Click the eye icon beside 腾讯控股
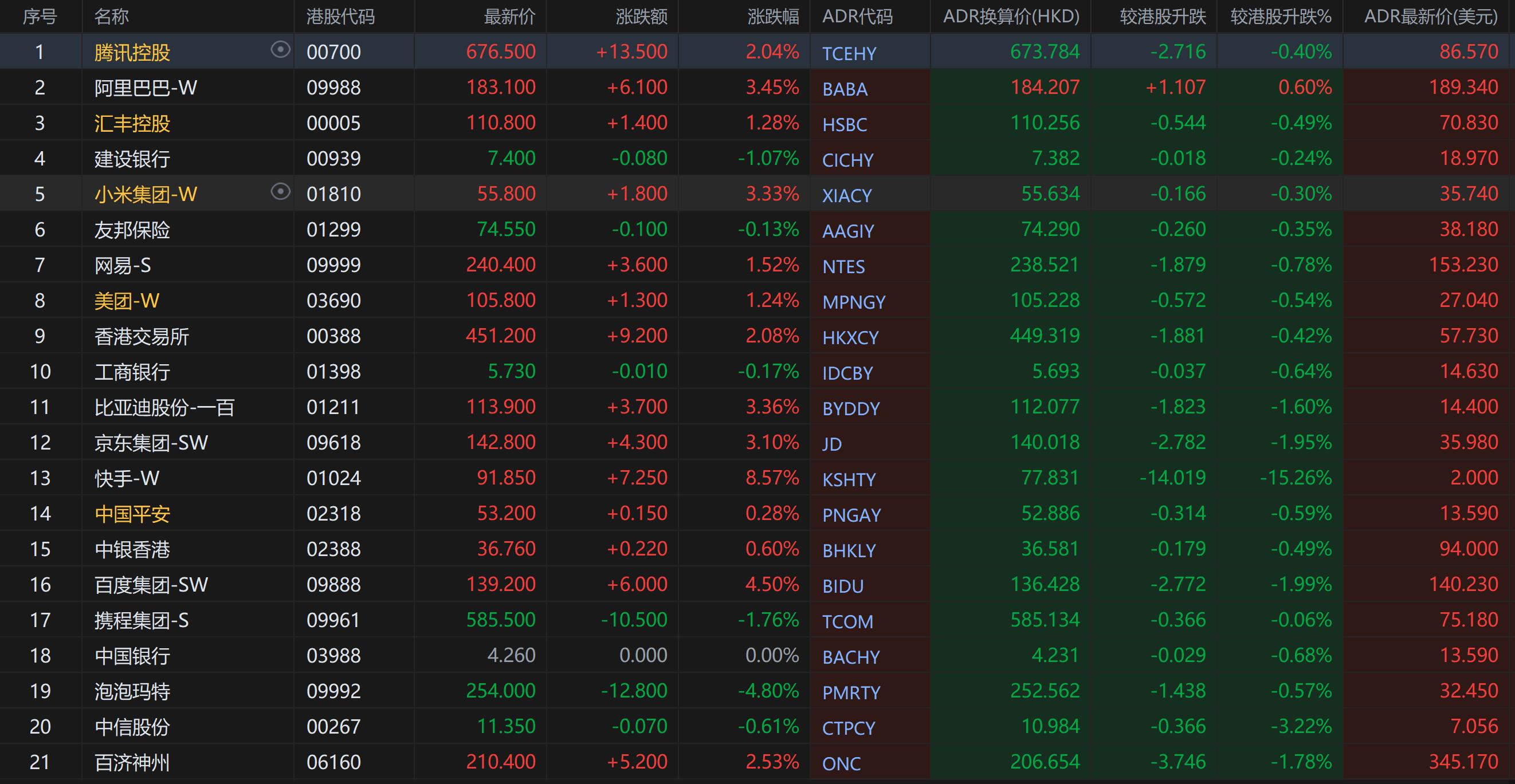The image size is (1515, 784). coord(281,50)
